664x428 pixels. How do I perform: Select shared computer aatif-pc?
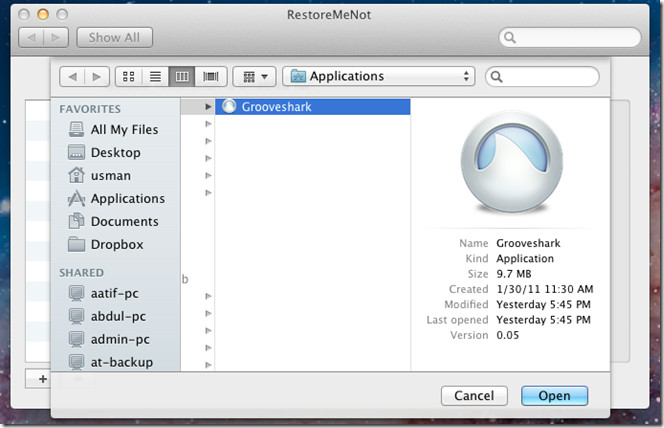(116, 293)
